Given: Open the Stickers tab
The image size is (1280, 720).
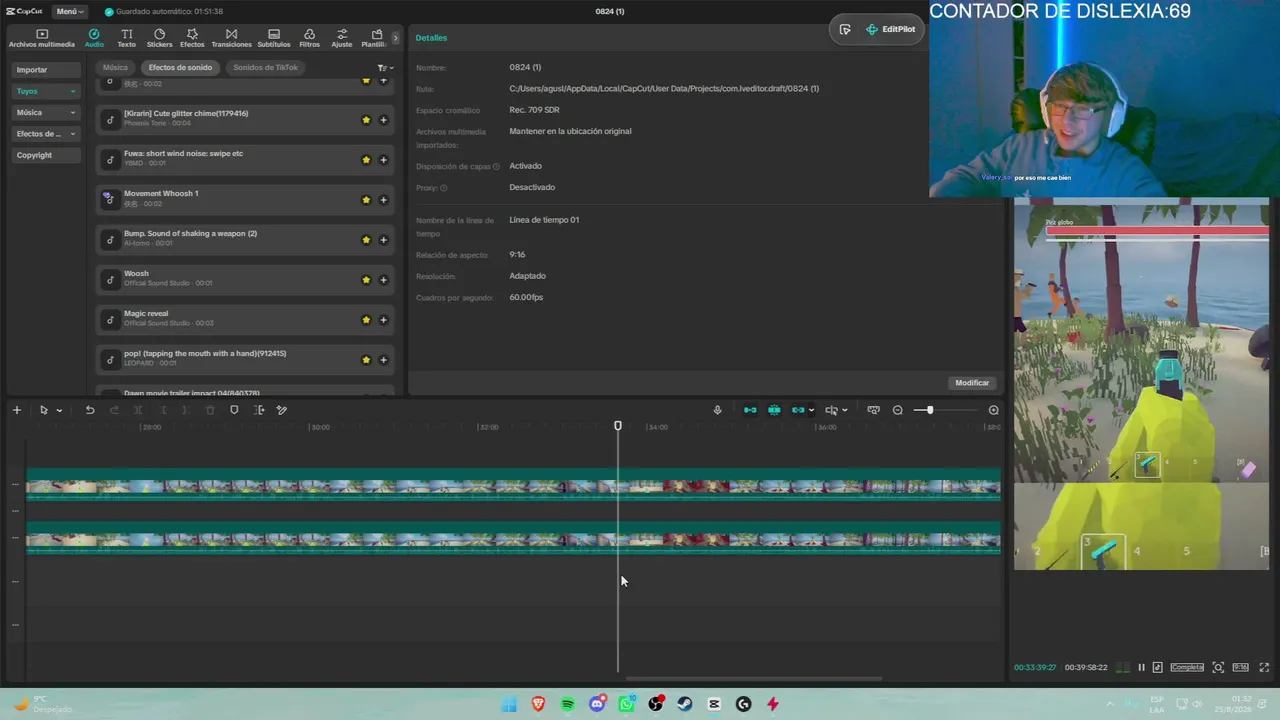Looking at the screenshot, I should click(x=159, y=38).
